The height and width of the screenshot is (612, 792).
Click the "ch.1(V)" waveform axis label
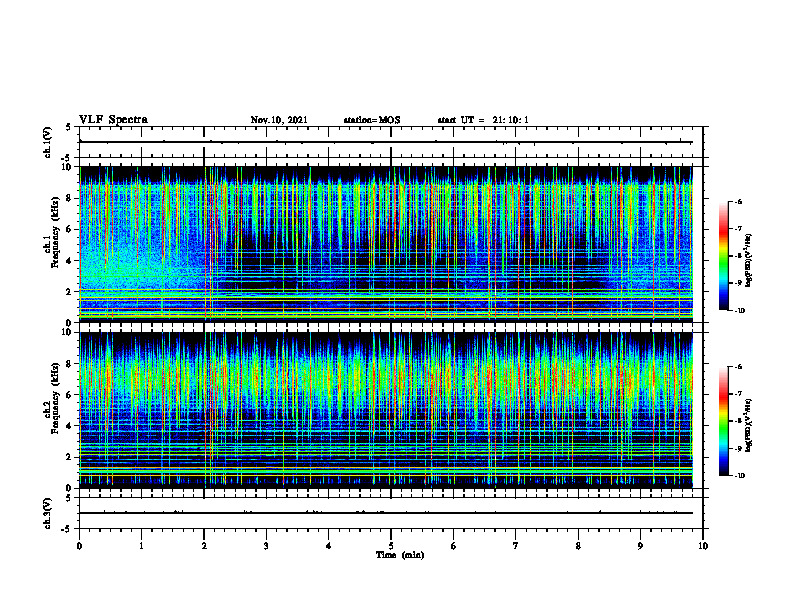(48, 142)
